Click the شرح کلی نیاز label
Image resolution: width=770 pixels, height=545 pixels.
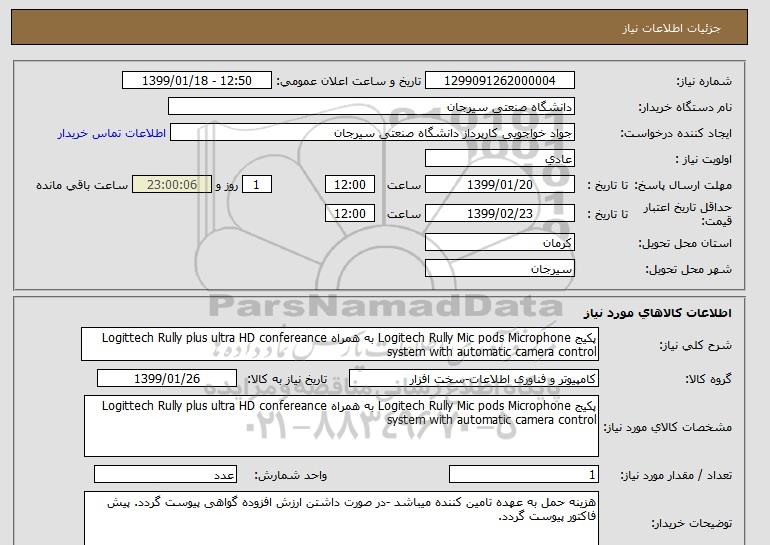click(695, 345)
